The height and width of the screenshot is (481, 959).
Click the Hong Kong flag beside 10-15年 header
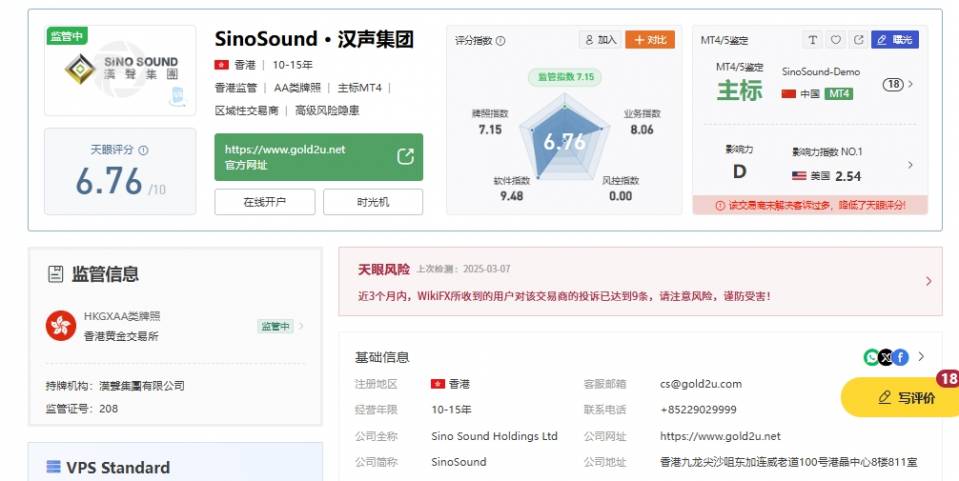click(x=221, y=65)
